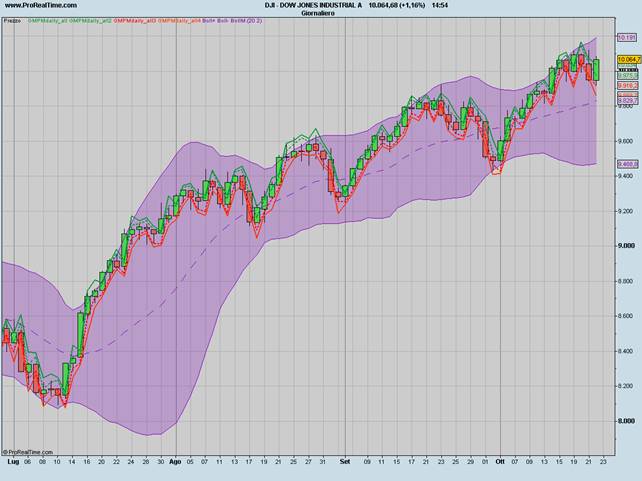642x481 pixels.
Task: Click the Set month label on time axis
Action: click(345, 461)
